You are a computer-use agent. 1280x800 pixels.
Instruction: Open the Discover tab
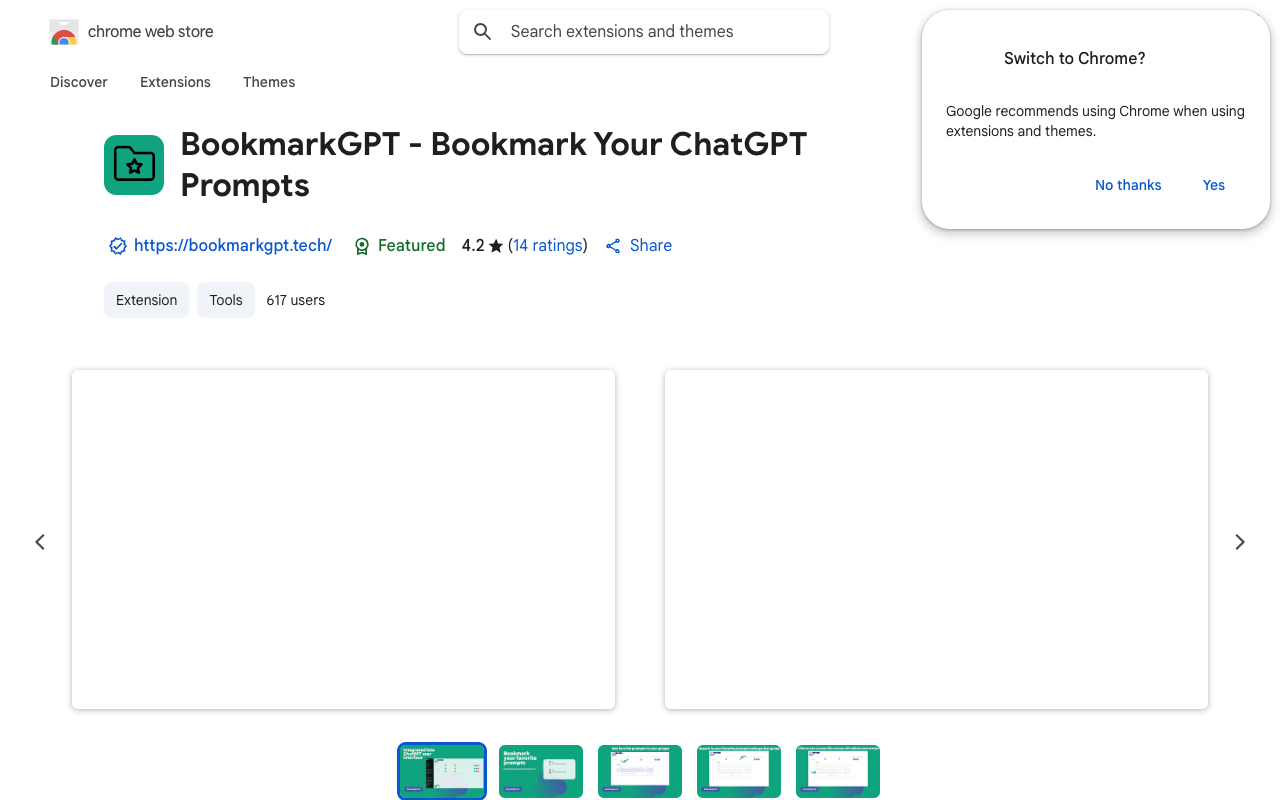tap(79, 82)
